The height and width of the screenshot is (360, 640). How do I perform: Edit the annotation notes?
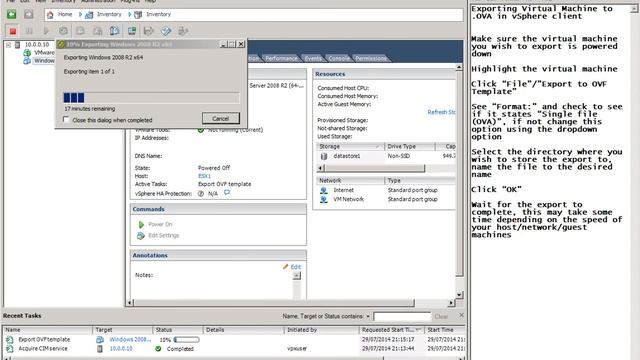pyautogui.click(x=296, y=267)
